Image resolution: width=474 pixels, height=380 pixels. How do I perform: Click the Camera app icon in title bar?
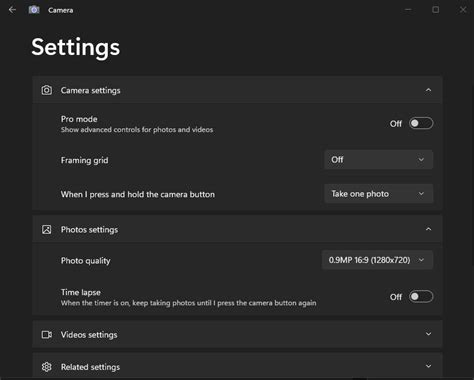34,10
